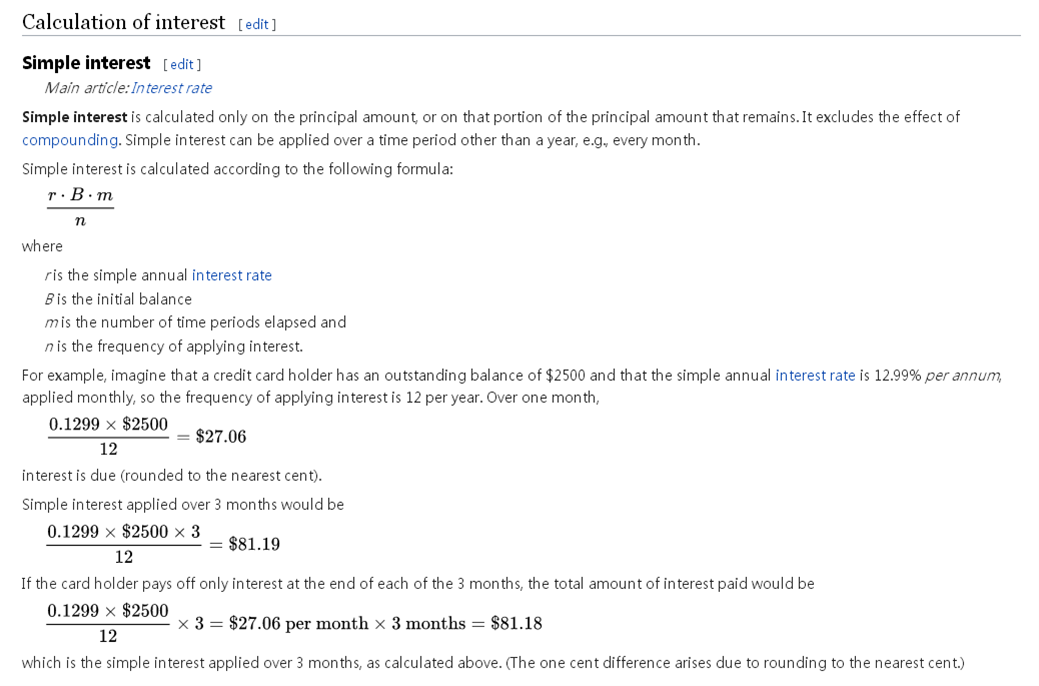
Task: Click the 'where' text below the formula
Action: (x=42, y=246)
